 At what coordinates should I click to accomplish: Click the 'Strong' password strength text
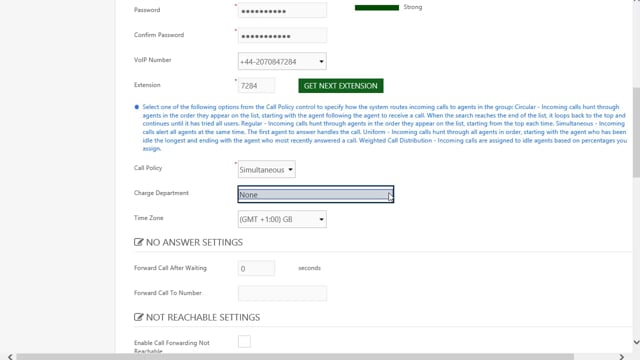coord(412,7)
